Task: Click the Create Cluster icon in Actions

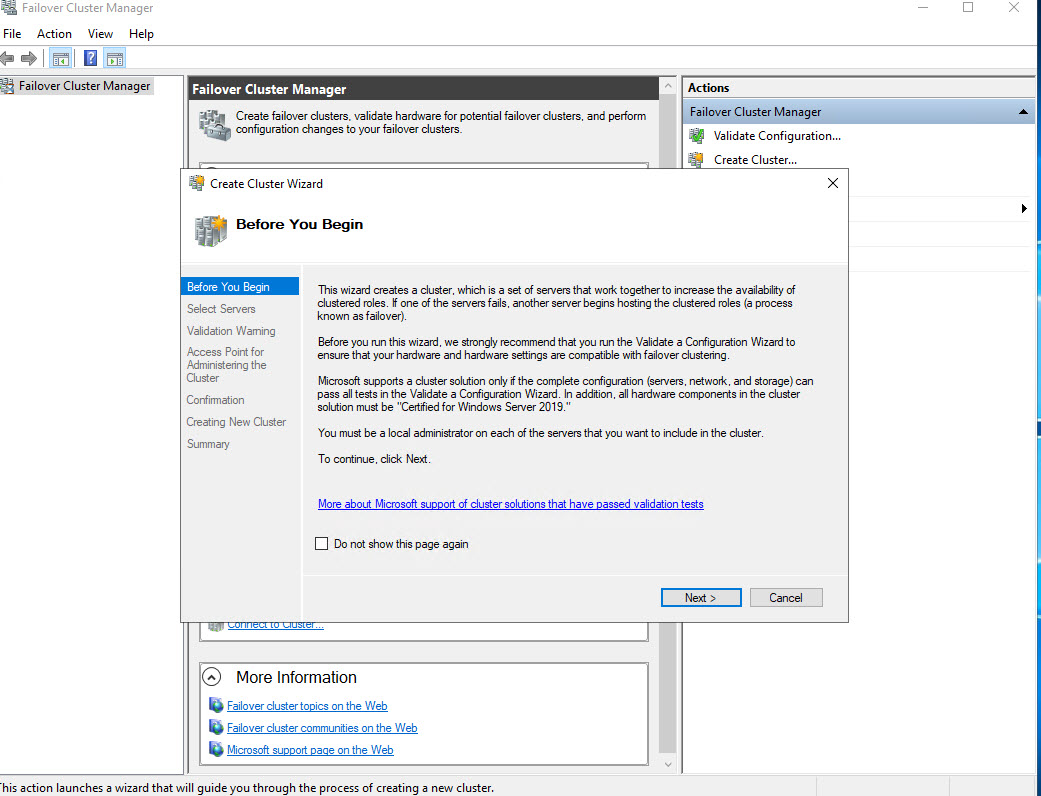Action: (x=696, y=160)
